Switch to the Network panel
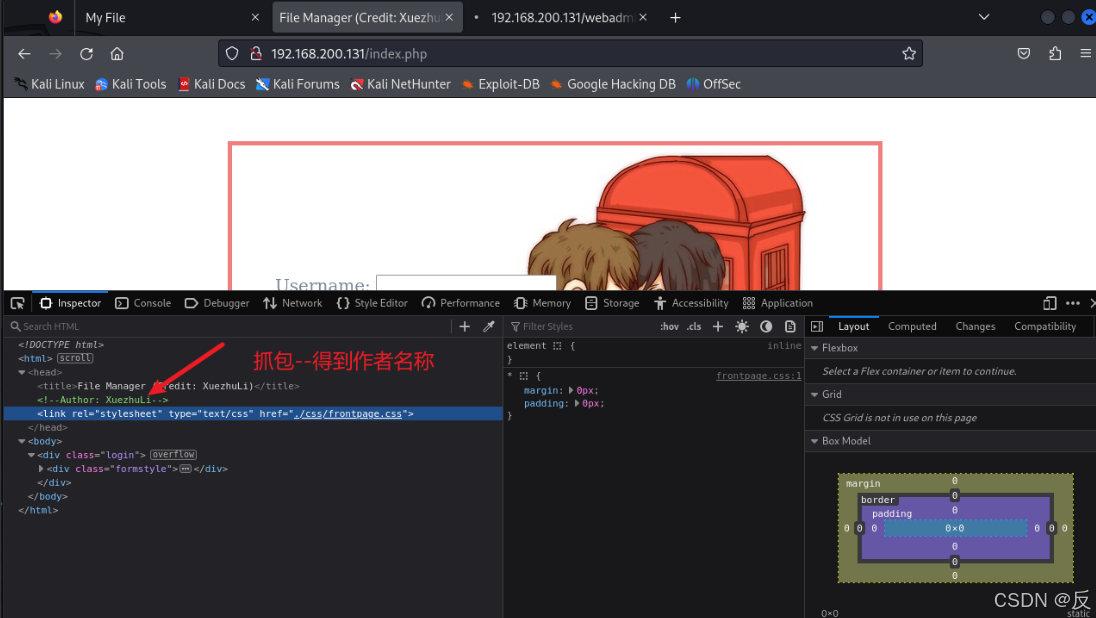The height and width of the screenshot is (618, 1096). 293,303
